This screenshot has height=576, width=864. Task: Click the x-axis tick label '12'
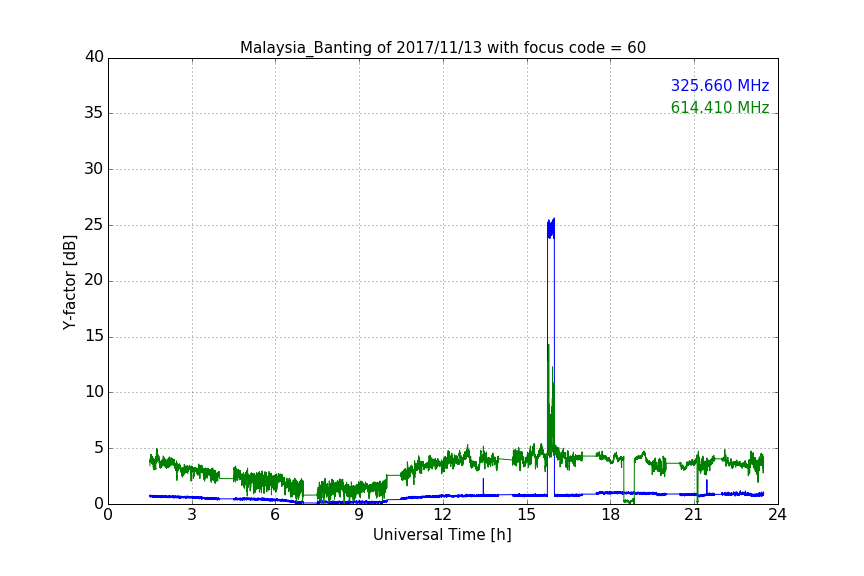point(442,515)
